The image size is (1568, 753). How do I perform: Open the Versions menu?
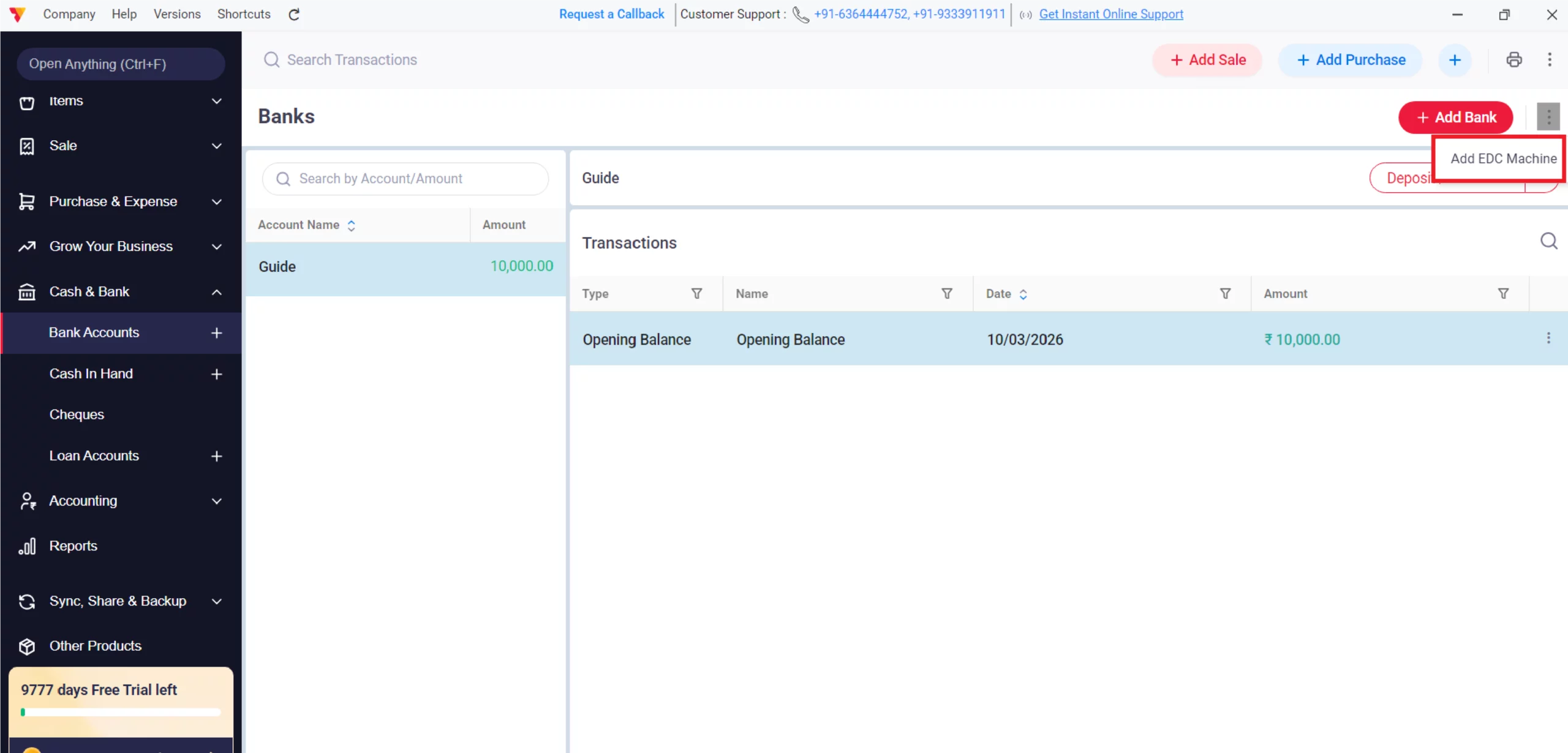(177, 14)
